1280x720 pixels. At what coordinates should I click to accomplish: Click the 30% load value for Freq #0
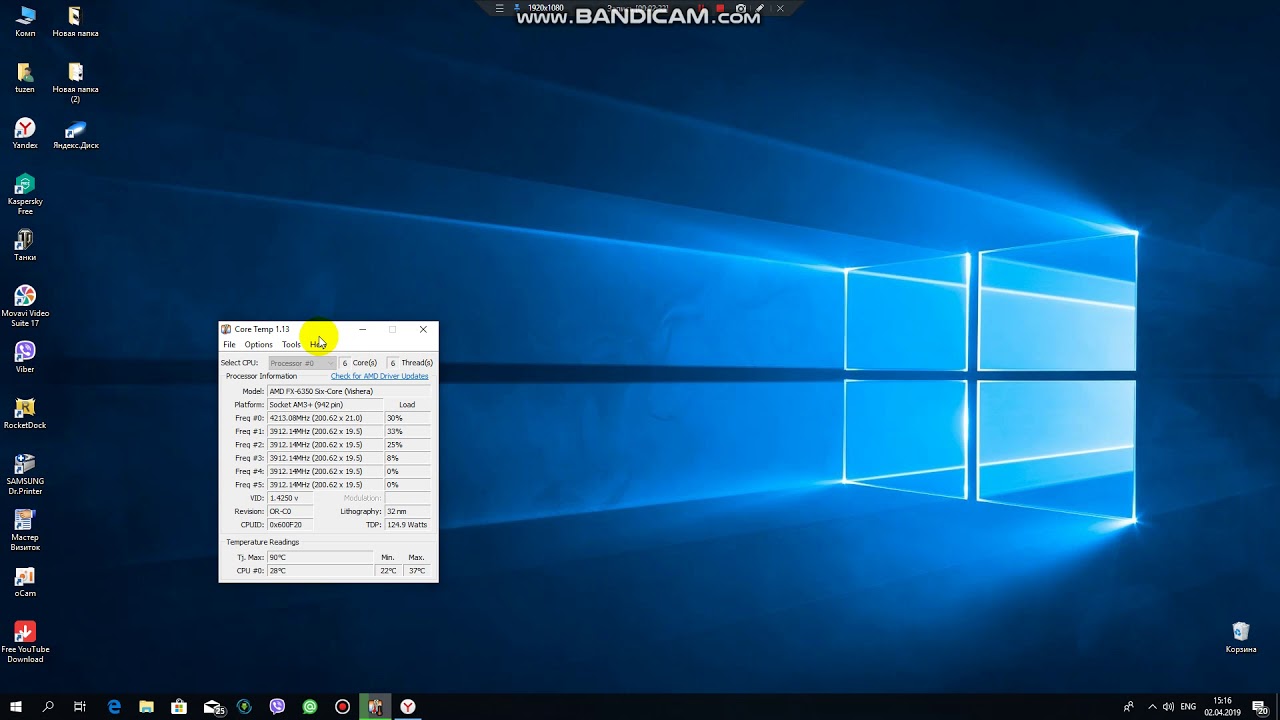click(407, 418)
